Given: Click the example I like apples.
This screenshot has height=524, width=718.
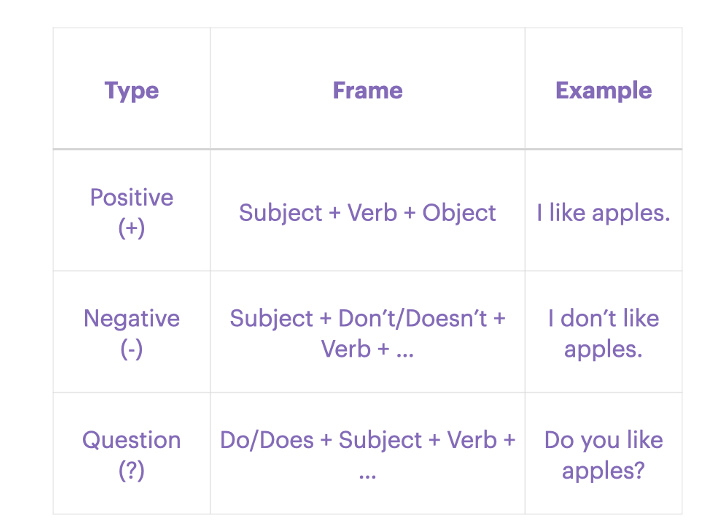Looking at the screenshot, I should click(603, 213).
